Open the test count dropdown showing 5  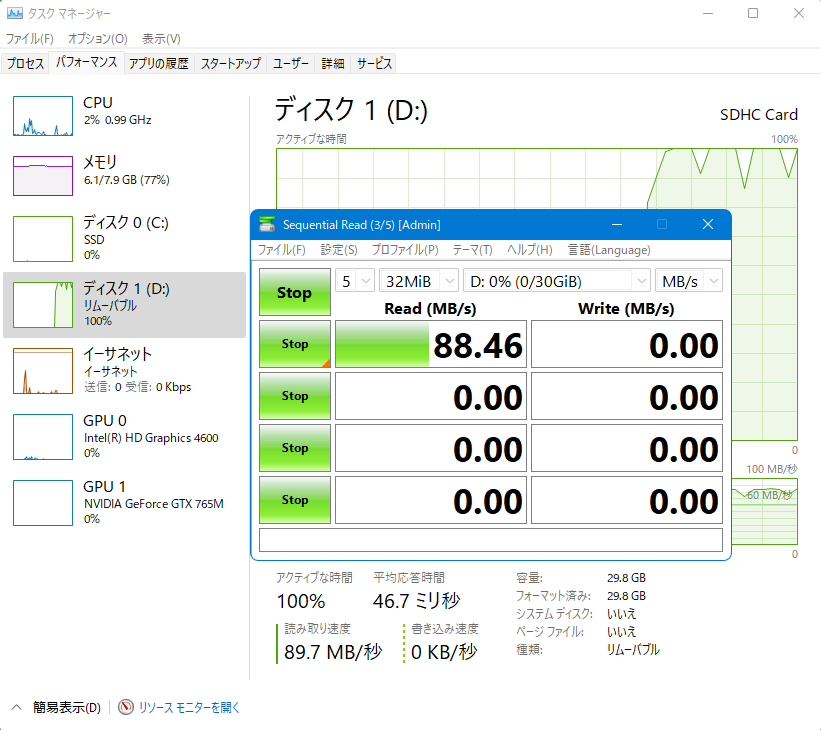[x=355, y=281]
